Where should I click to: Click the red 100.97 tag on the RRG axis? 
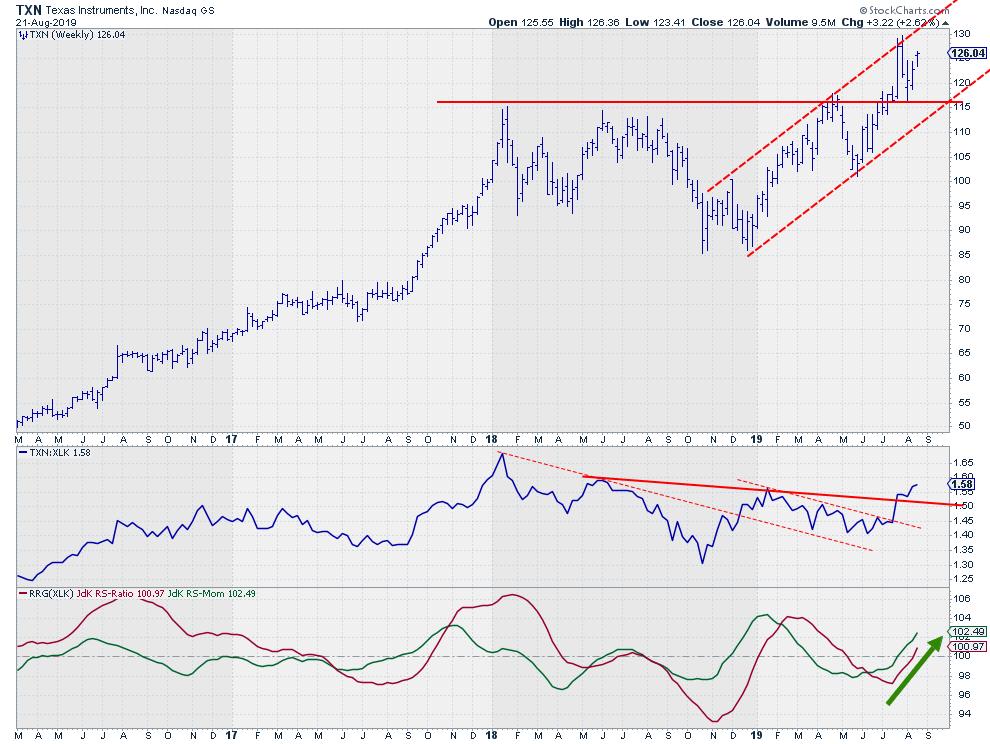967,646
